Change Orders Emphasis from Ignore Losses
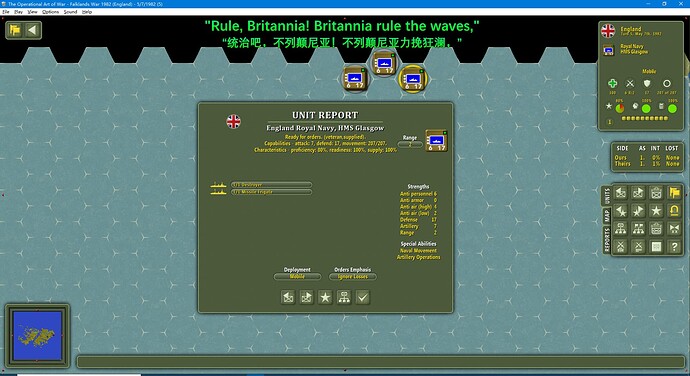 pos(352,276)
